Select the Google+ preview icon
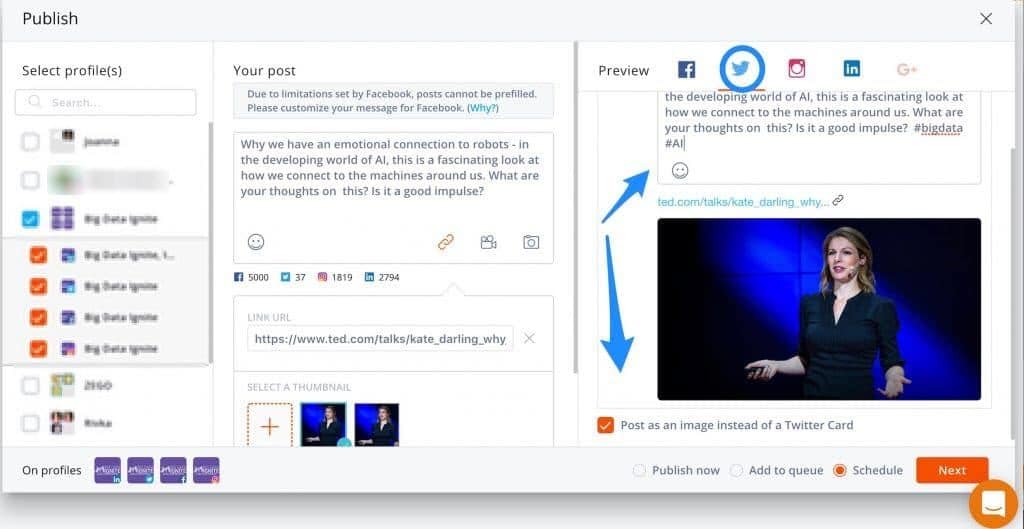 [x=907, y=69]
